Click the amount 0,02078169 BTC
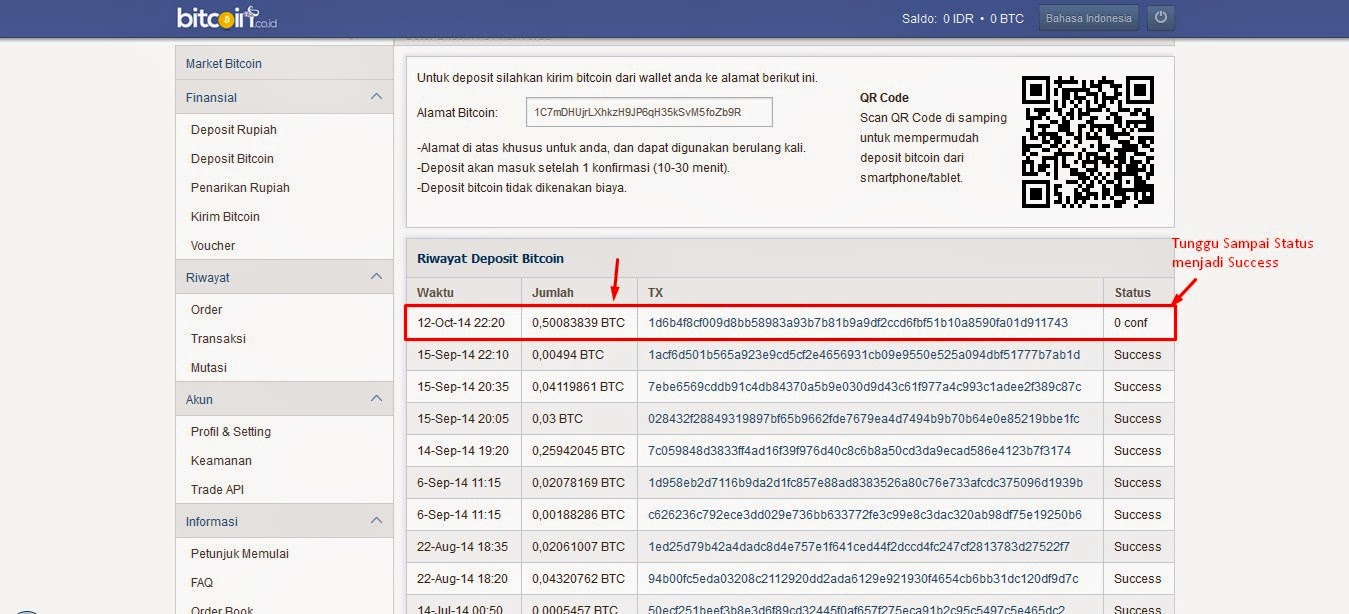The image size is (1349, 614). [x=579, y=483]
